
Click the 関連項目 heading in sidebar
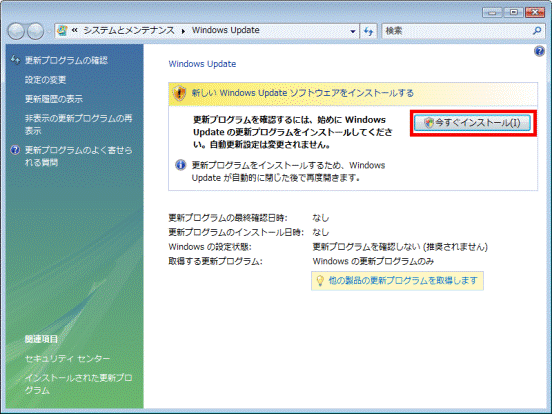click(x=41, y=339)
